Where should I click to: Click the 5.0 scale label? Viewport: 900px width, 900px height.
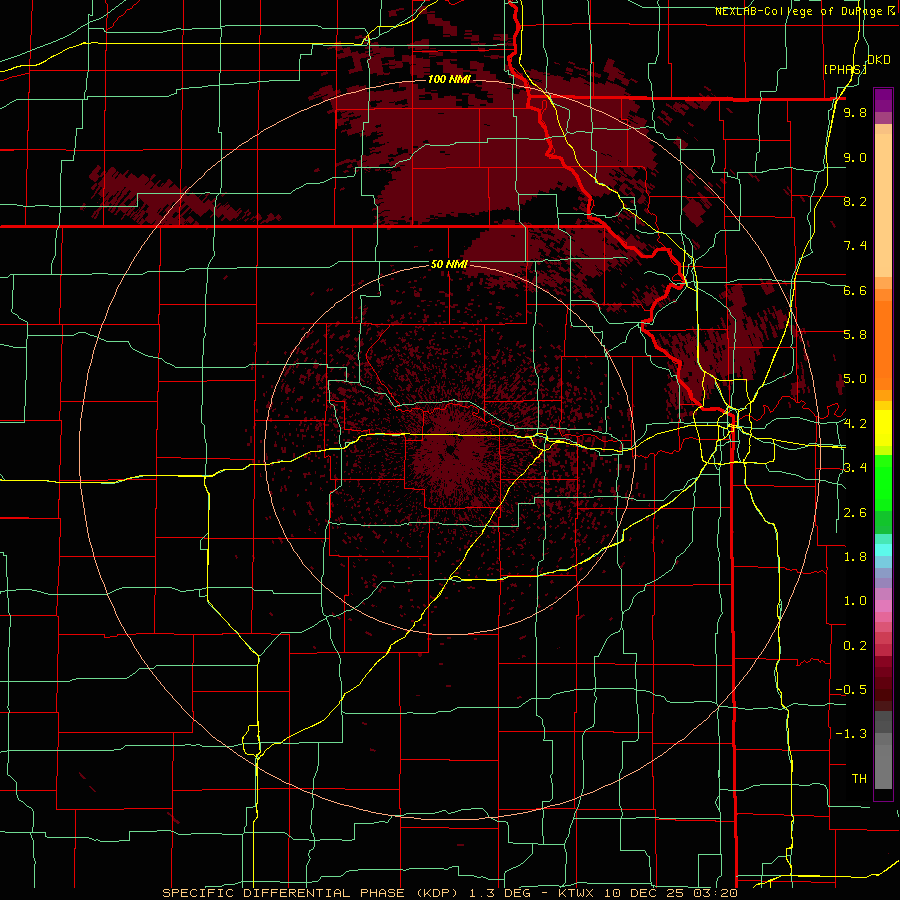tap(855, 379)
